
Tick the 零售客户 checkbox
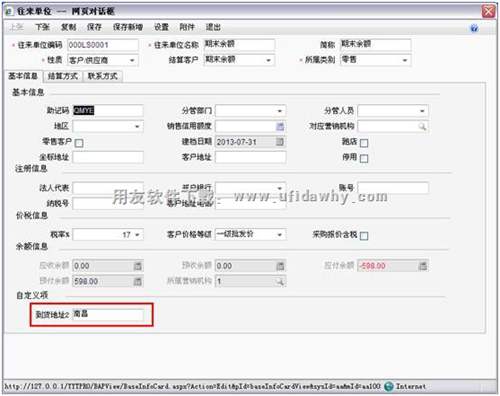pos(79,143)
